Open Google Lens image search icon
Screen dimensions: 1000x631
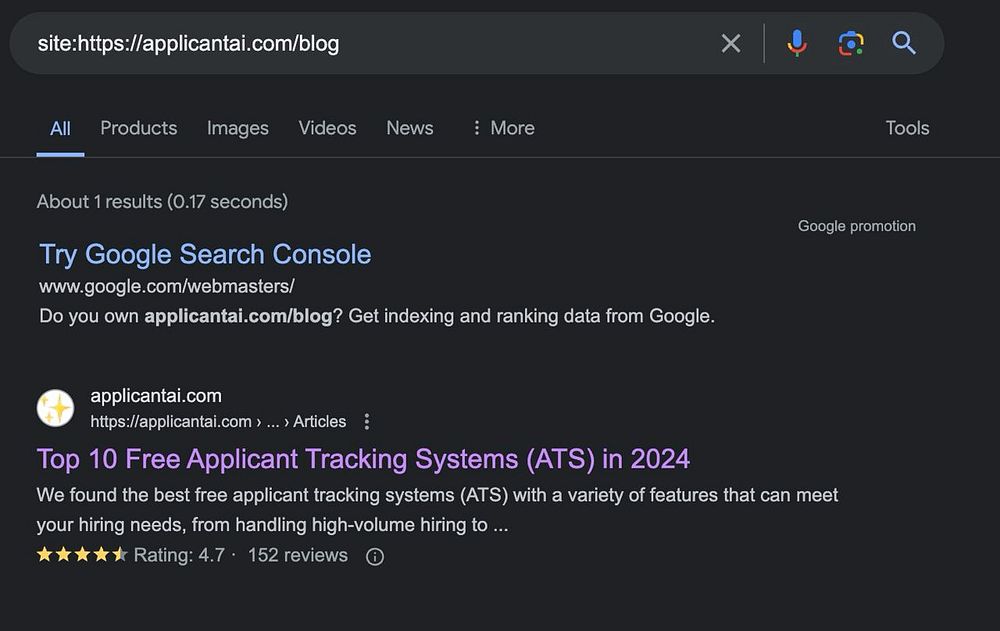coord(851,43)
